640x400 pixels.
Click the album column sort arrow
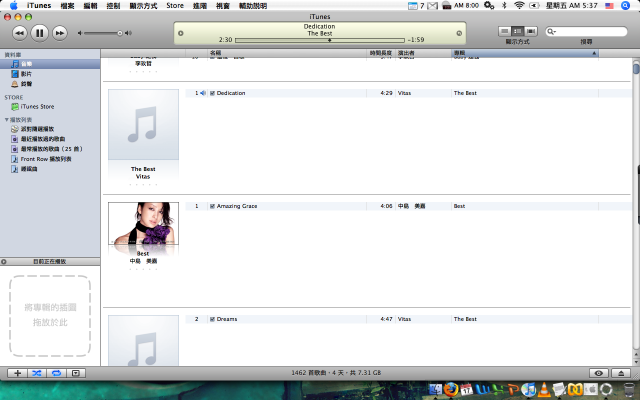tap(594, 53)
